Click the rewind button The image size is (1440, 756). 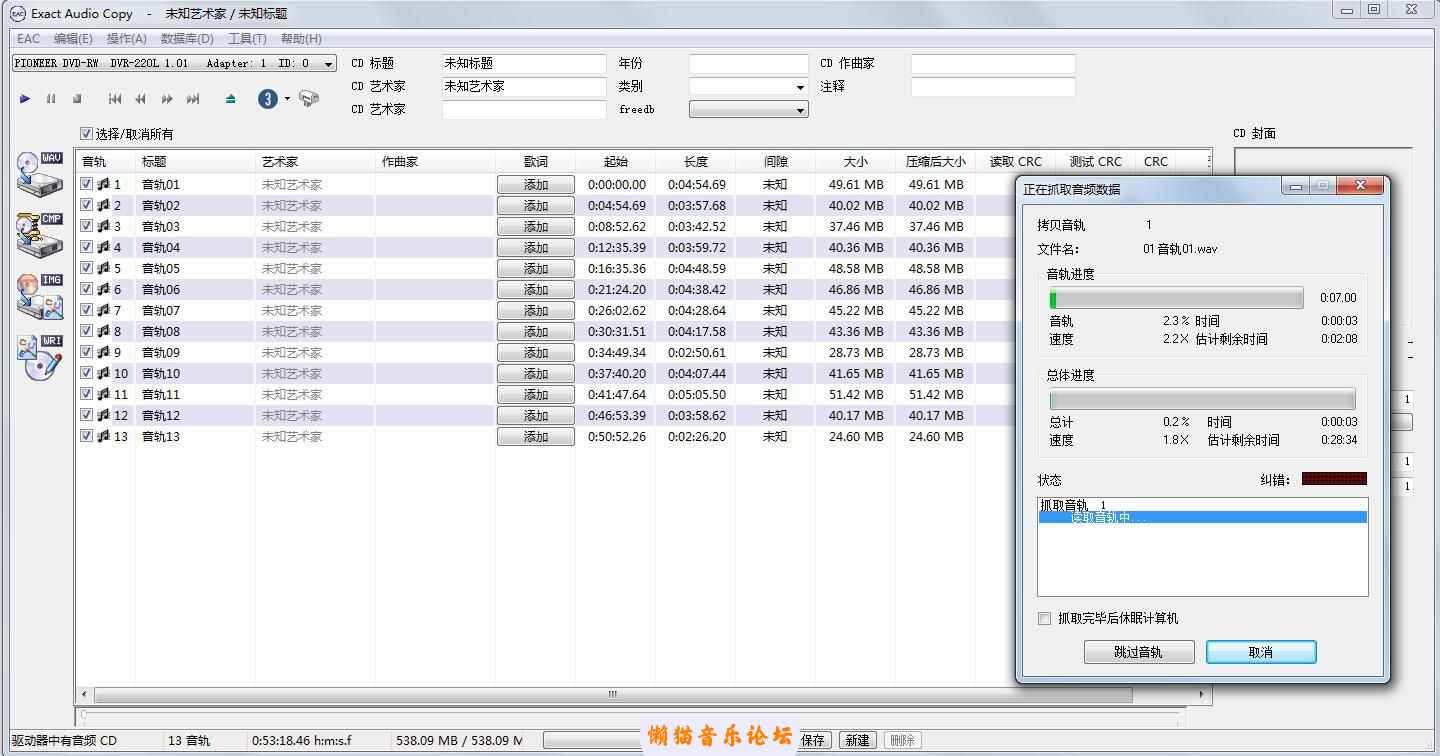[141, 99]
